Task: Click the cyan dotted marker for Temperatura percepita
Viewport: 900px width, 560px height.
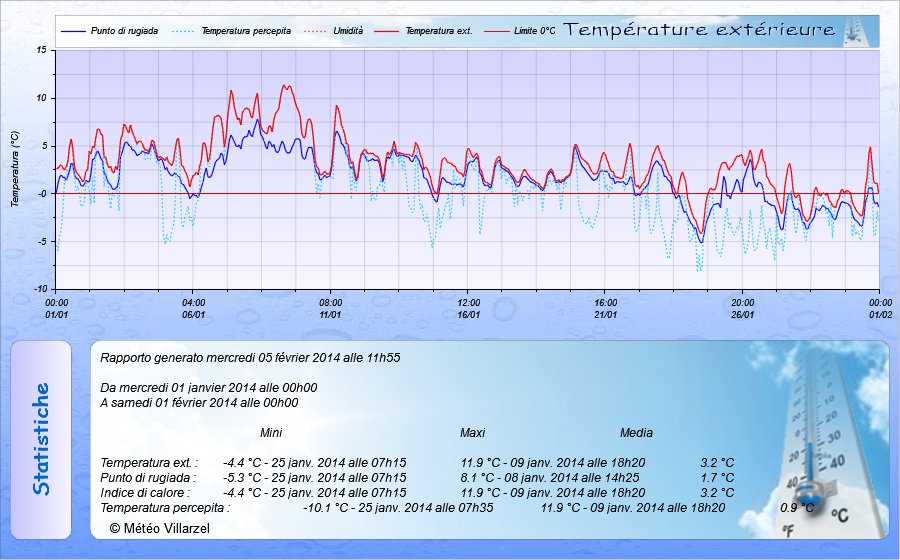Action: 183,32
